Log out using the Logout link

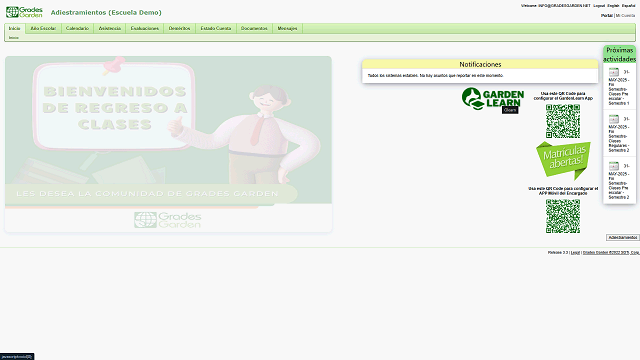(599, 6)
